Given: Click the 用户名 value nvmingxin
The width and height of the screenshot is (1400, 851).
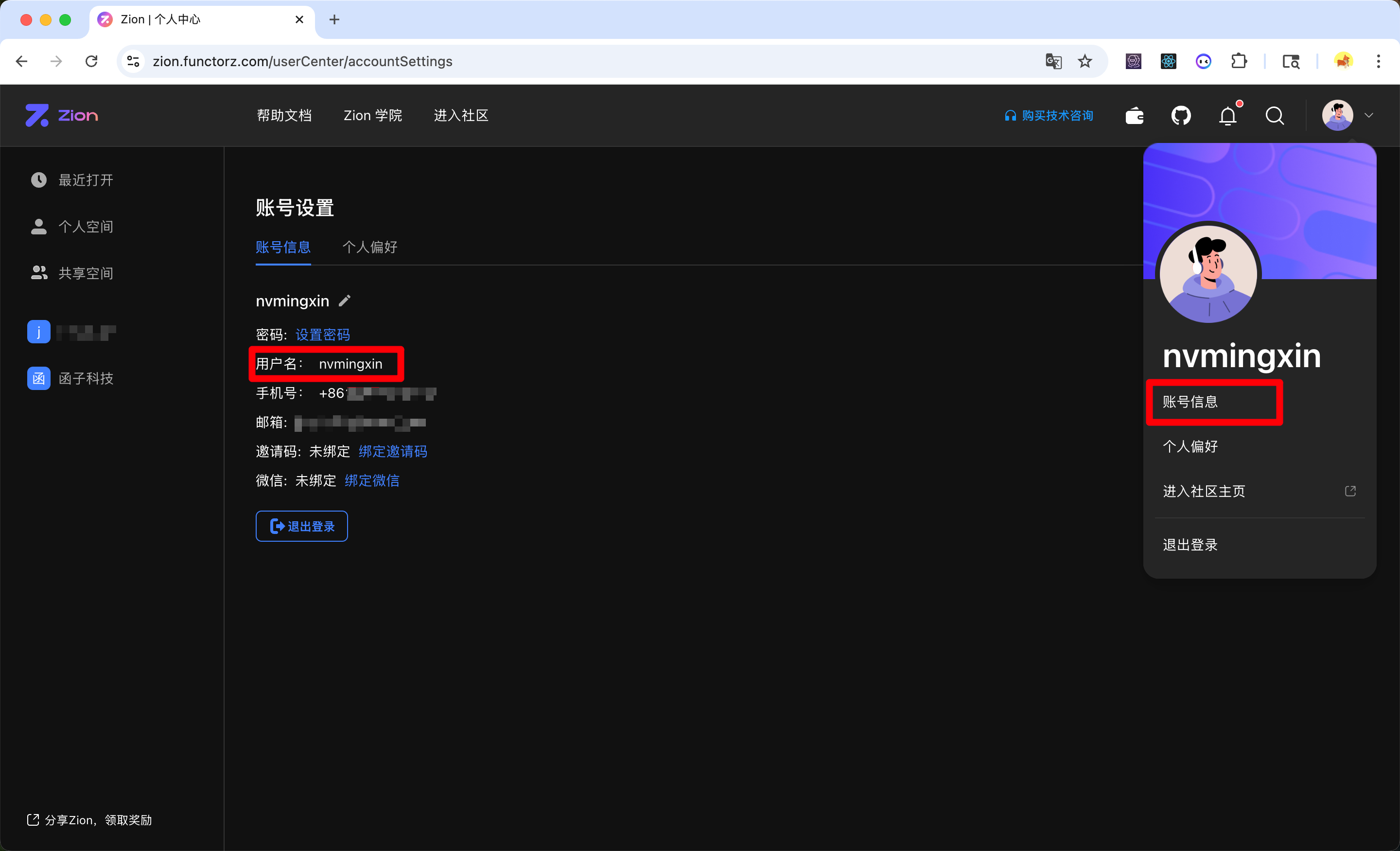Looking at the screenshot, I should point(350,364).
